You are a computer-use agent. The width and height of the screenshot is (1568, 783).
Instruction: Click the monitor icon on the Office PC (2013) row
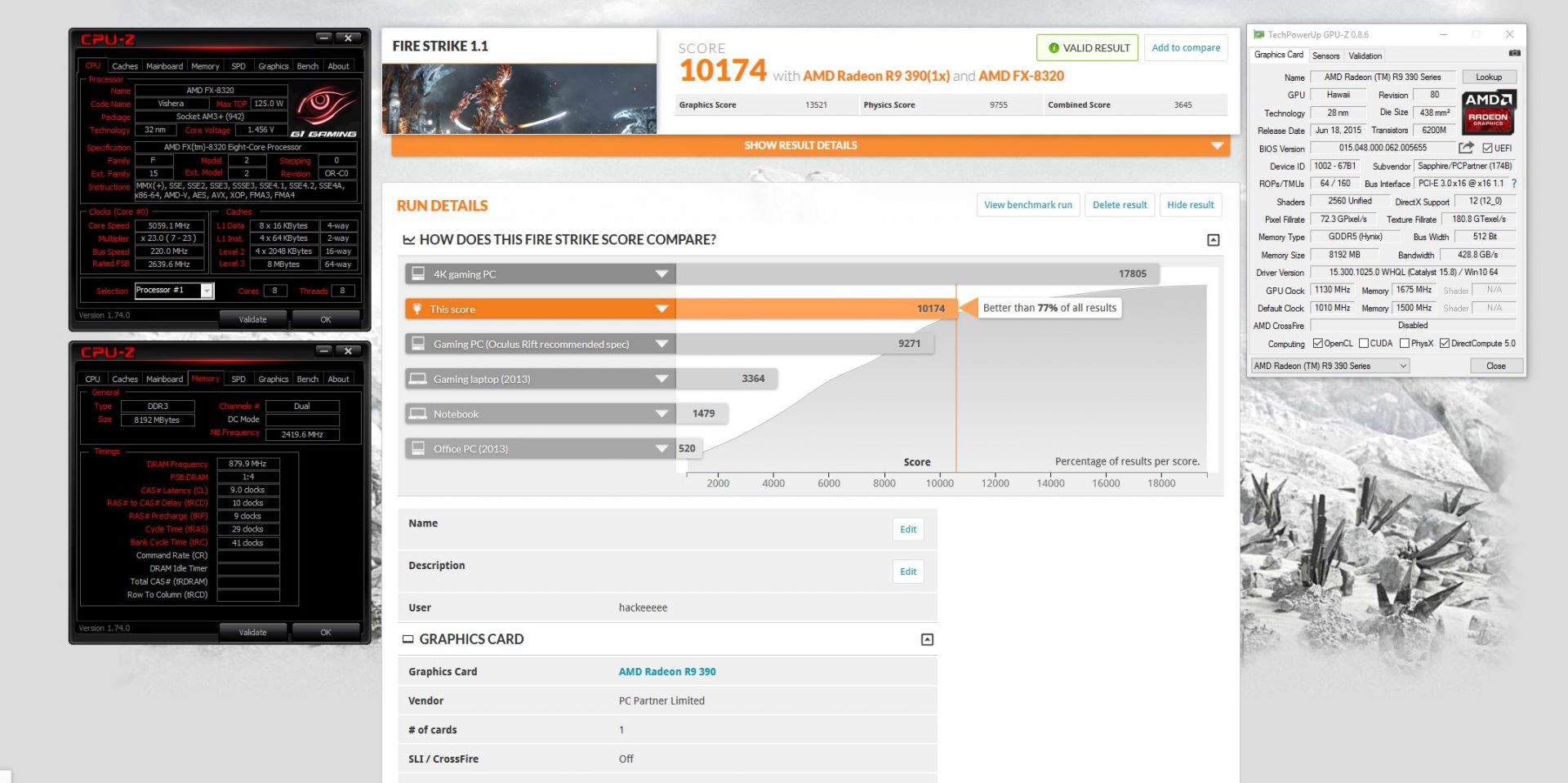click(418, 448)
